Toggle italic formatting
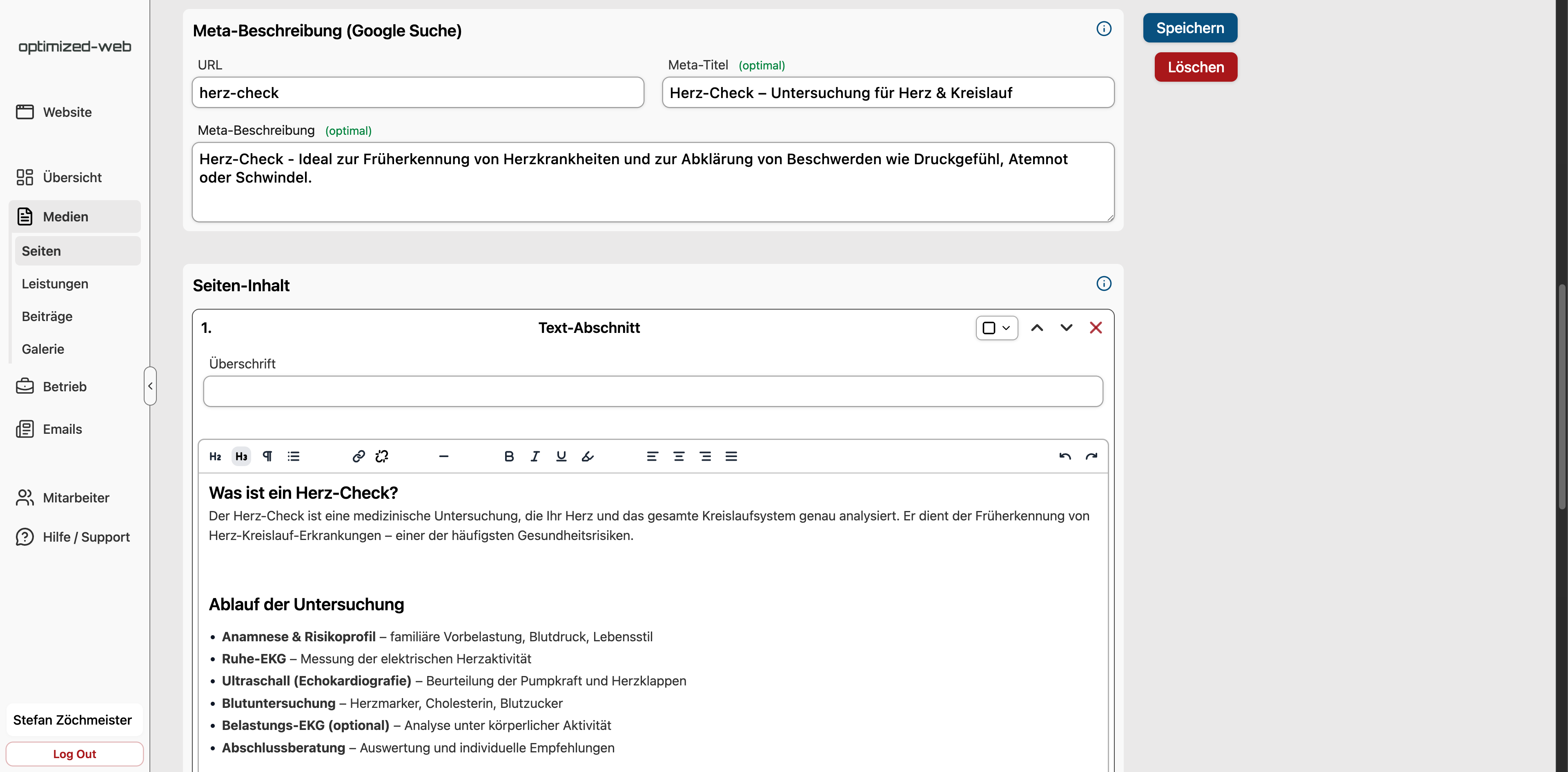 (x=535, y=456)
